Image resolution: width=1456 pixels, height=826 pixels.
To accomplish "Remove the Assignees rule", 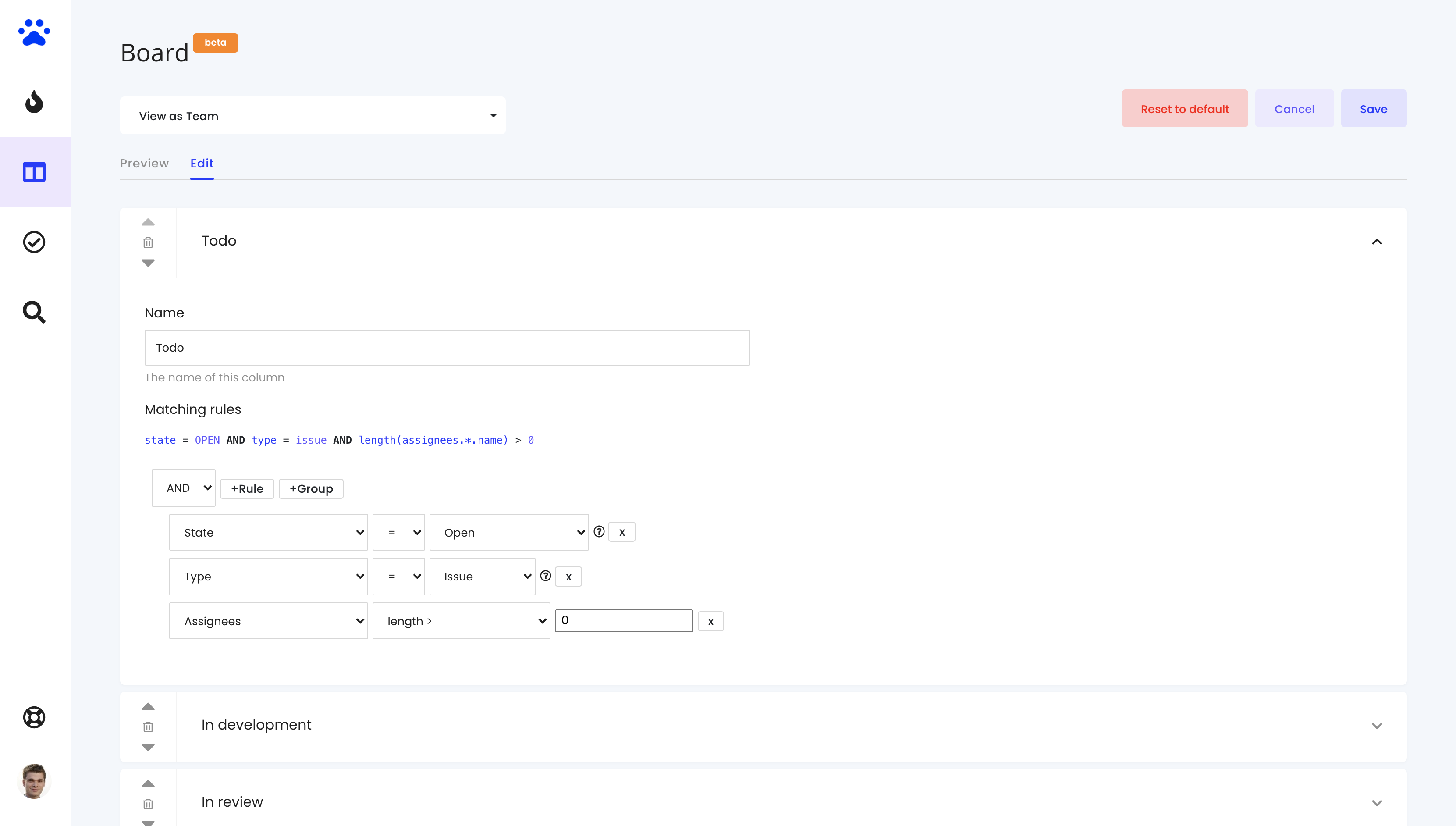I will 710,621.
